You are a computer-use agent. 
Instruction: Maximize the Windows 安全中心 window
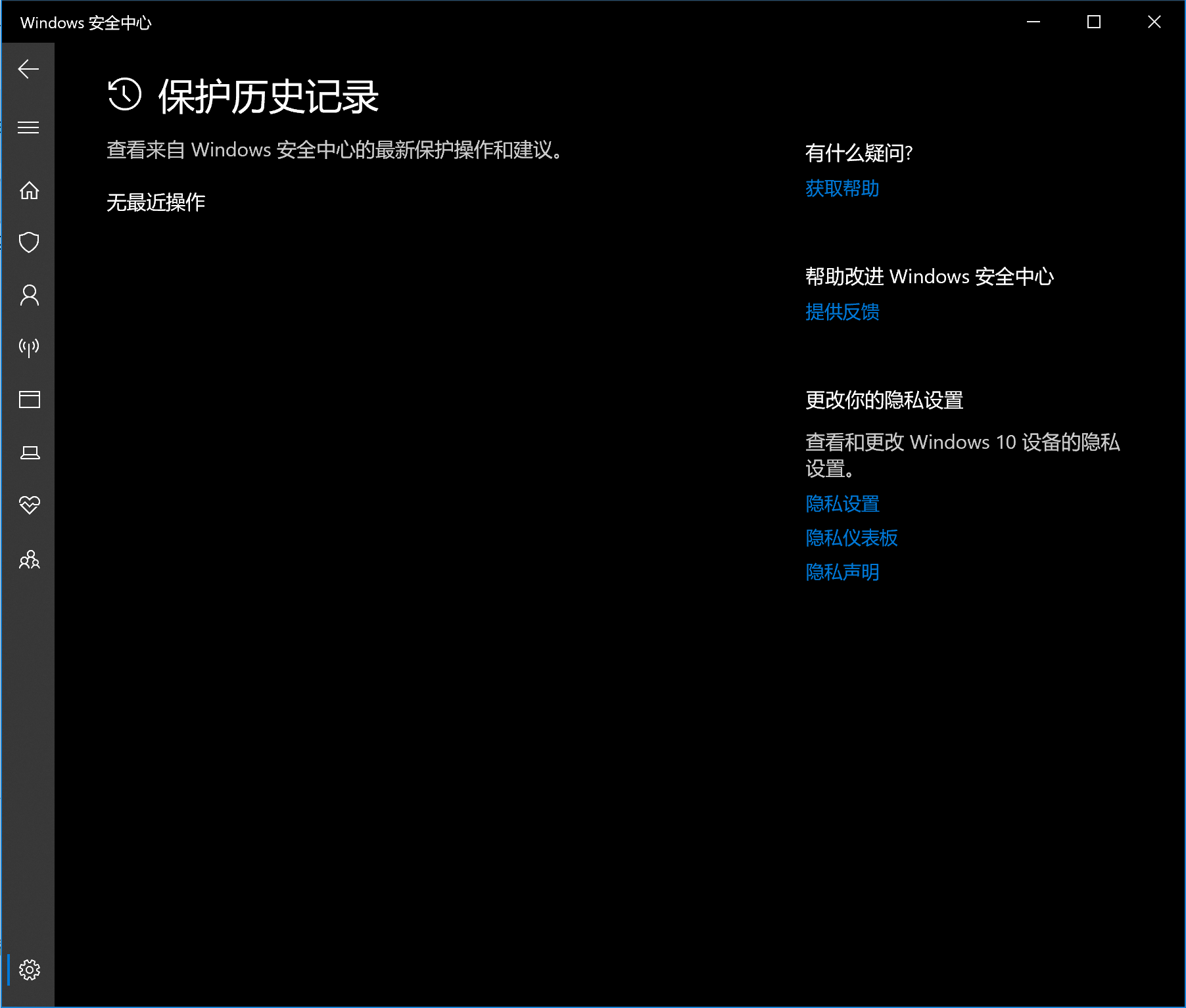[x=1094, y=22]
